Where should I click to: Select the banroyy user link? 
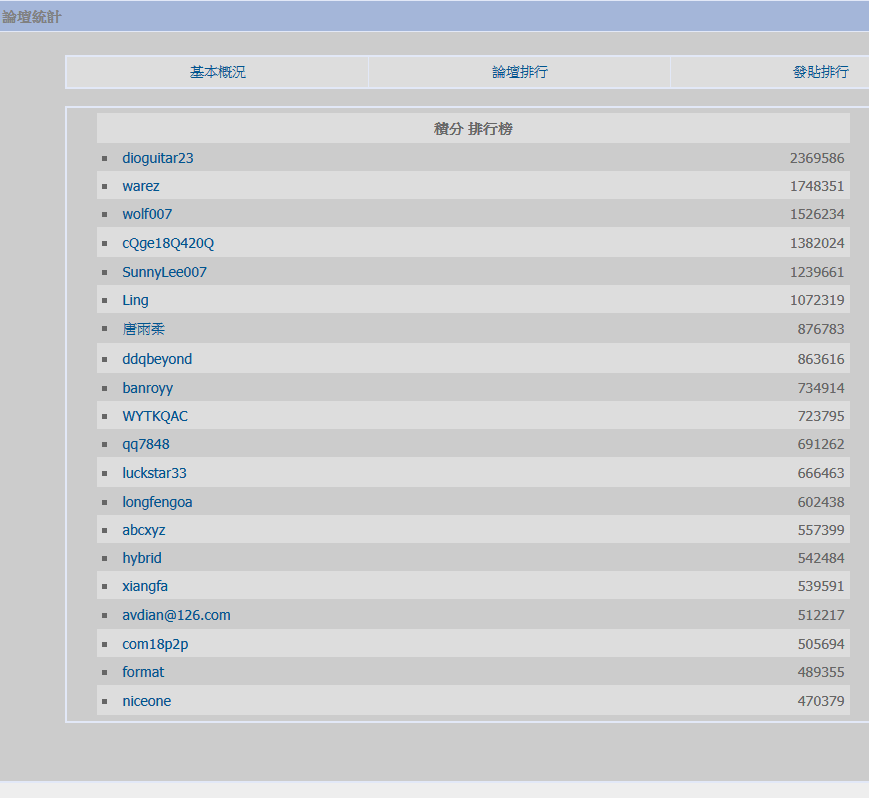[147, 388]
